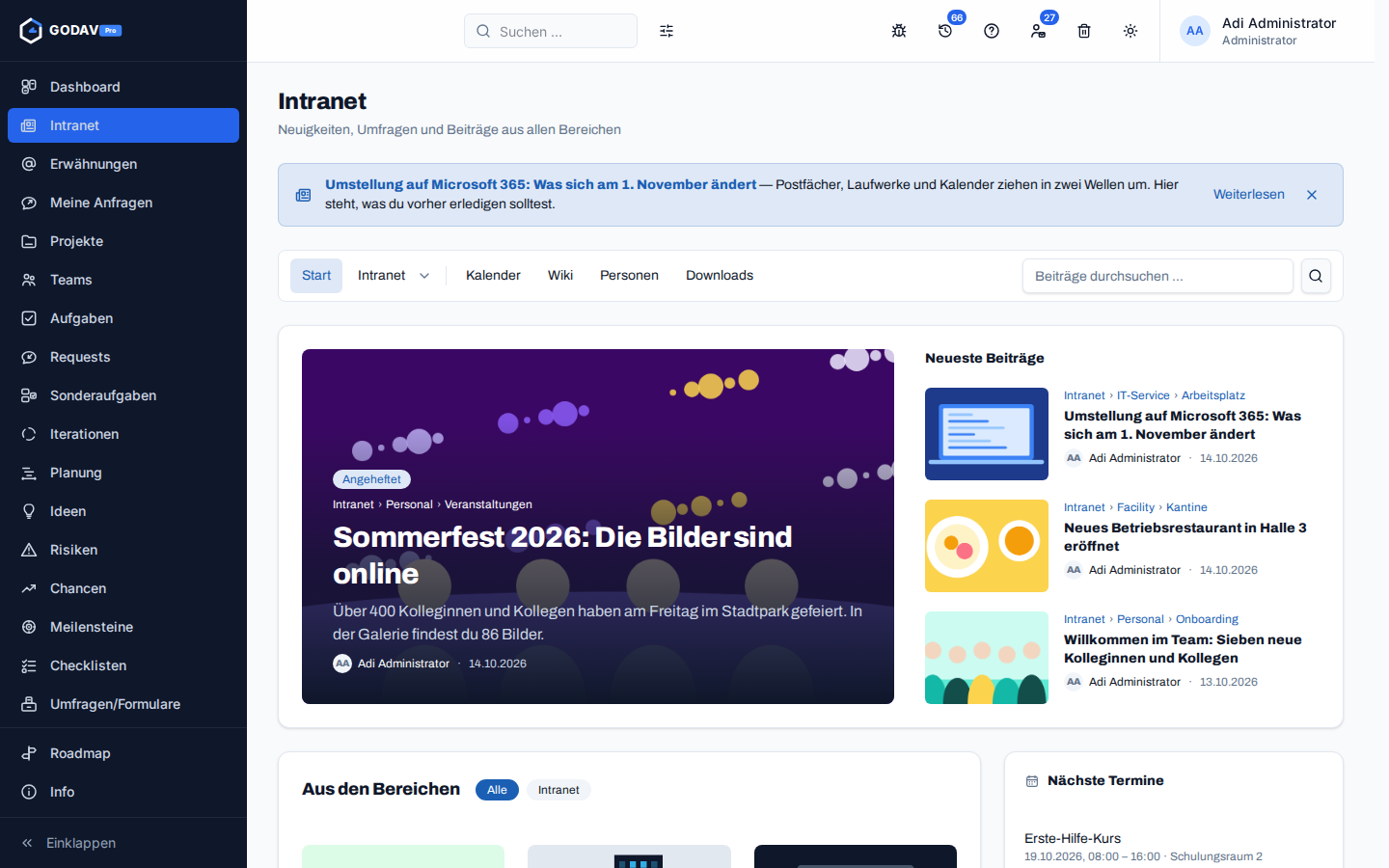Screen dimensions: 1389x868
Task: Select the Intranet item in the sidebar
Action: pyautogui.click(x=123, y=125)
